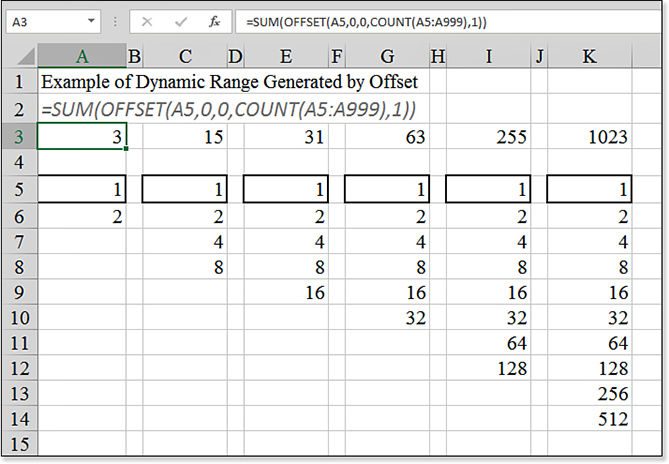
Task: Select column I header
Action: point(489,56)
